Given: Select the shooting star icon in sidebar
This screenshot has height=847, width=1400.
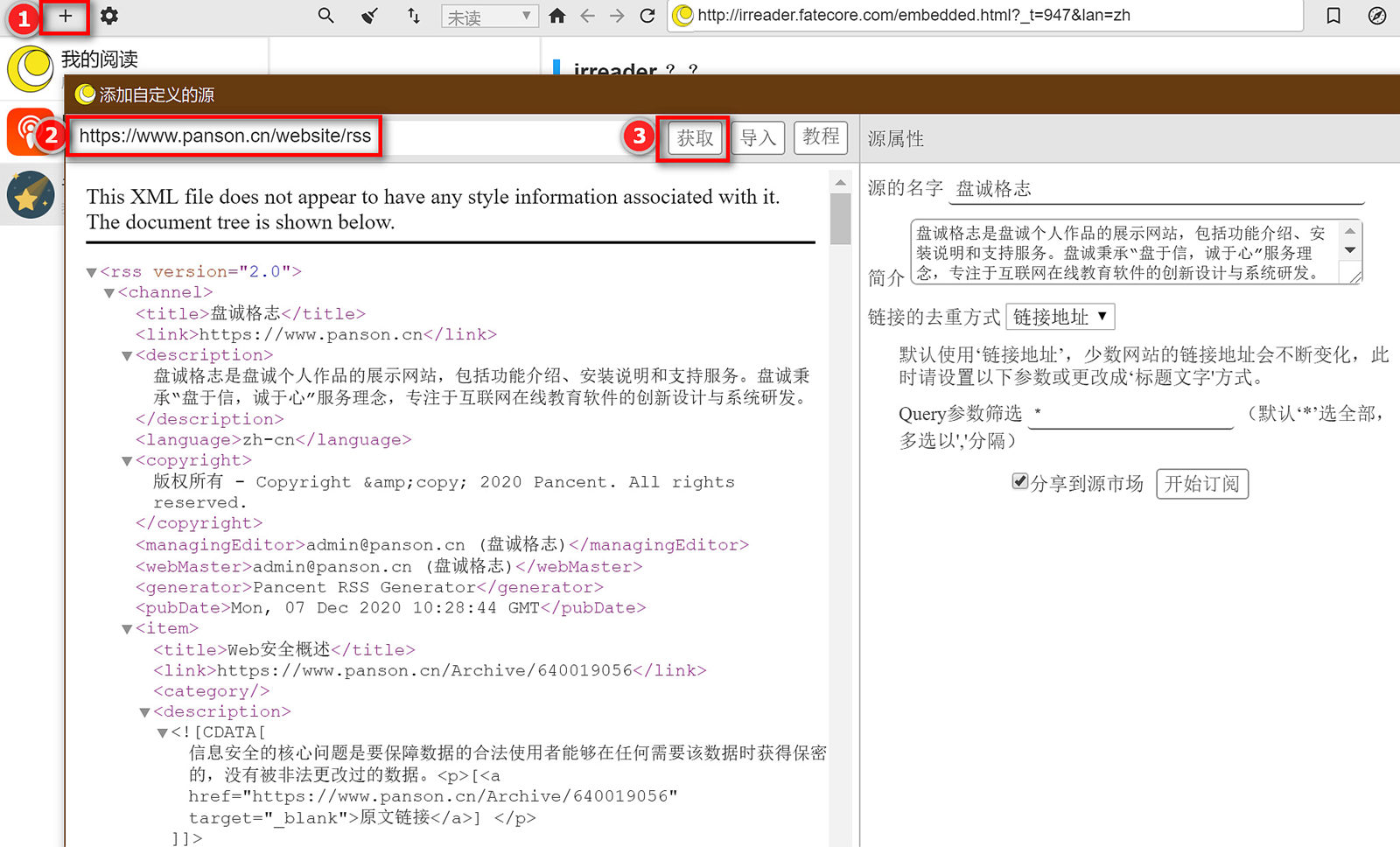Looking at the screenshot, I should click(x=31, y=194).
